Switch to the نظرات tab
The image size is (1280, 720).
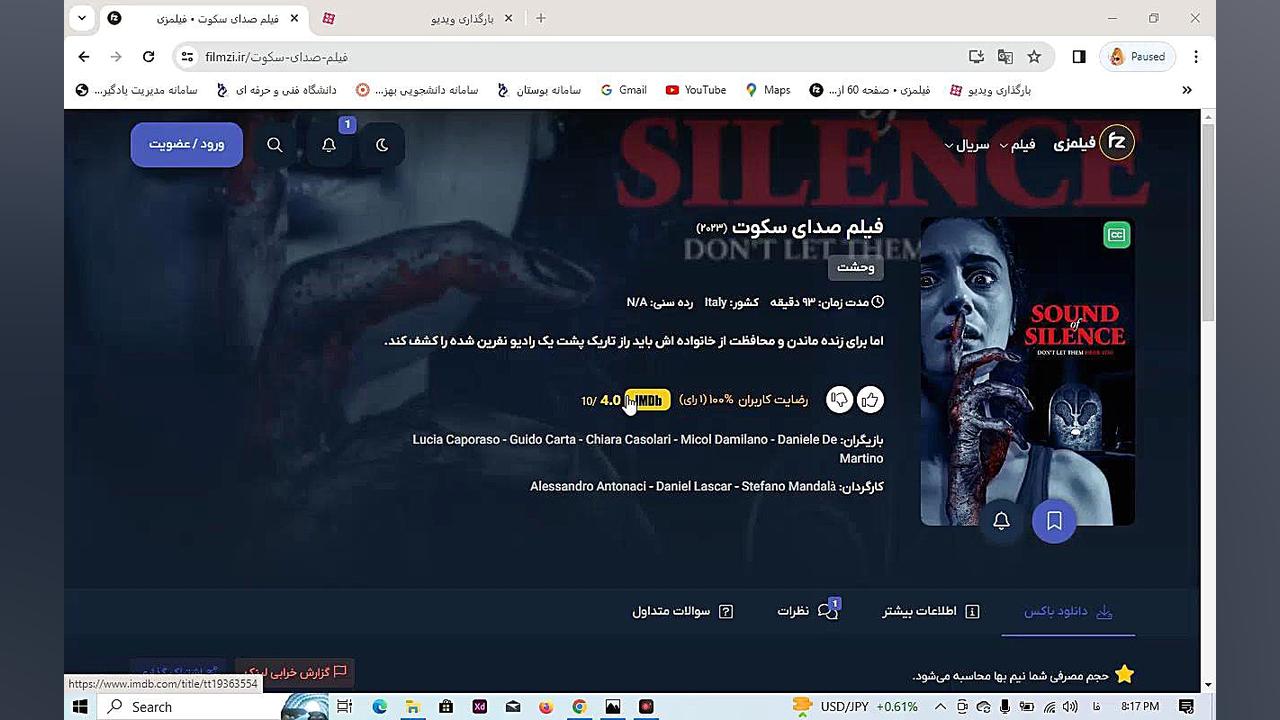(805, 610)
